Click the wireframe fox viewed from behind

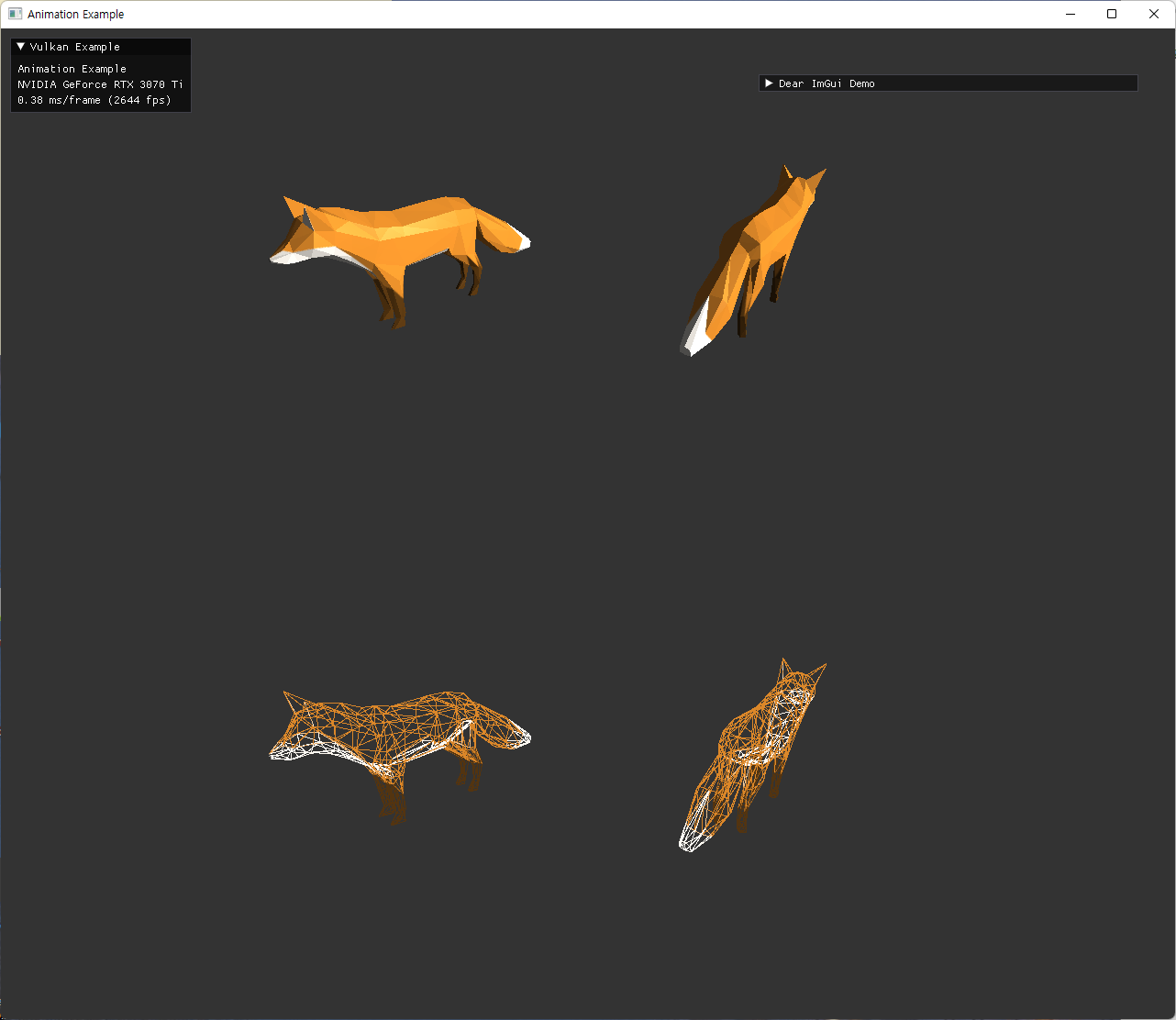point(752,755)
